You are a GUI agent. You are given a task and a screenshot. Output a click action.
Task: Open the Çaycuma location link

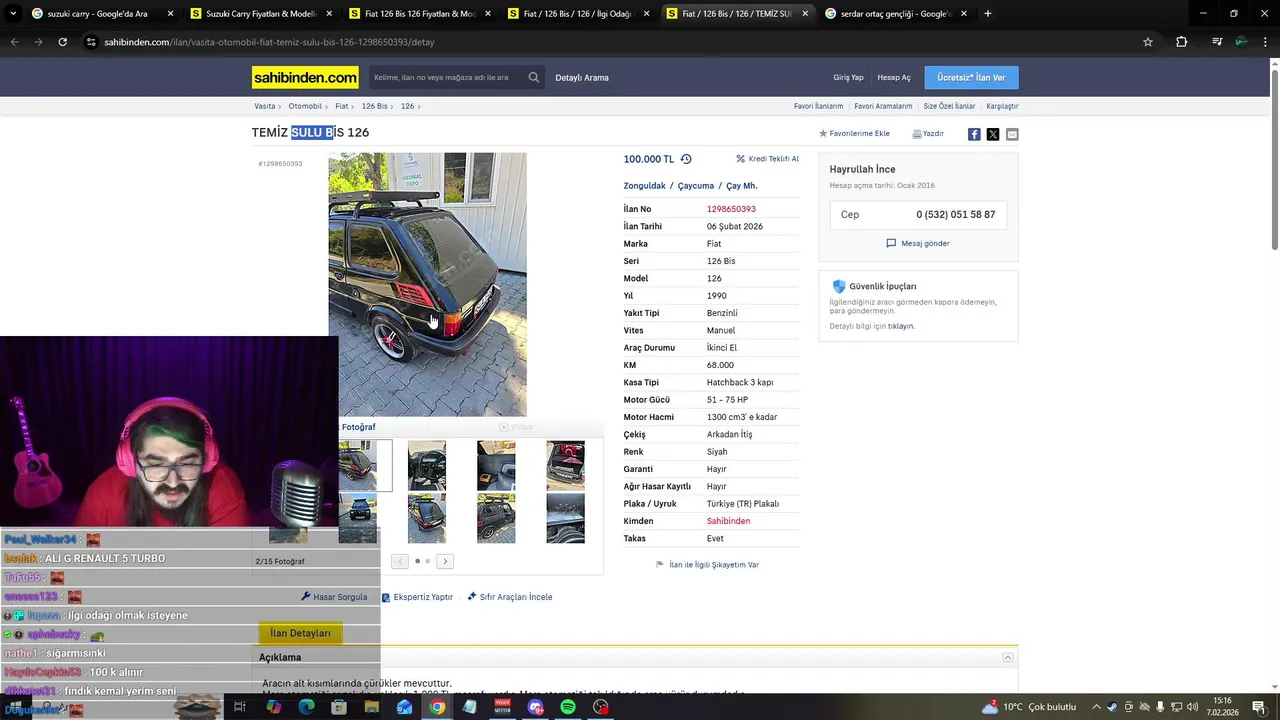(696, 185)
